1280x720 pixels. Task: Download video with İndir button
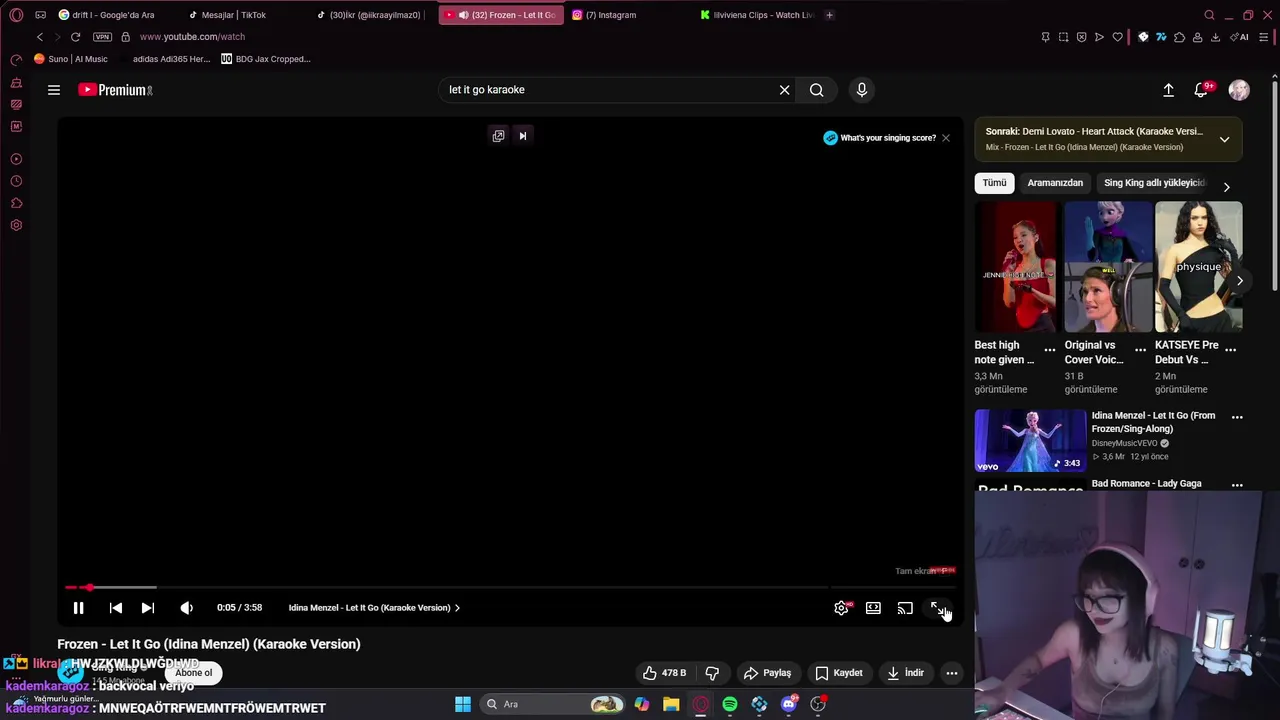tap(905, 673)
